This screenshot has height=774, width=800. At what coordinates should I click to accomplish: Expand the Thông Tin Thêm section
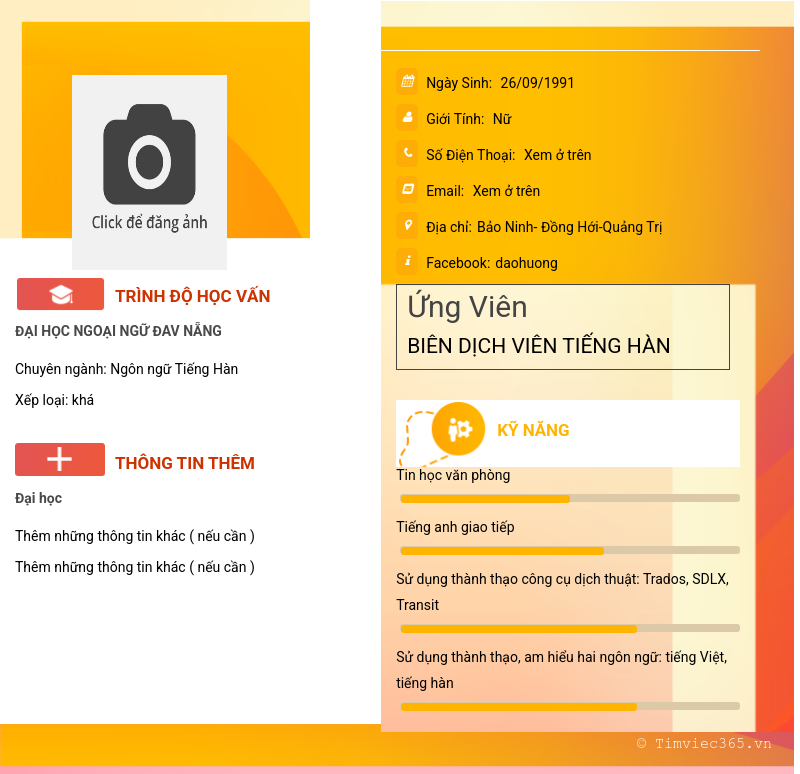pos(185,462)
